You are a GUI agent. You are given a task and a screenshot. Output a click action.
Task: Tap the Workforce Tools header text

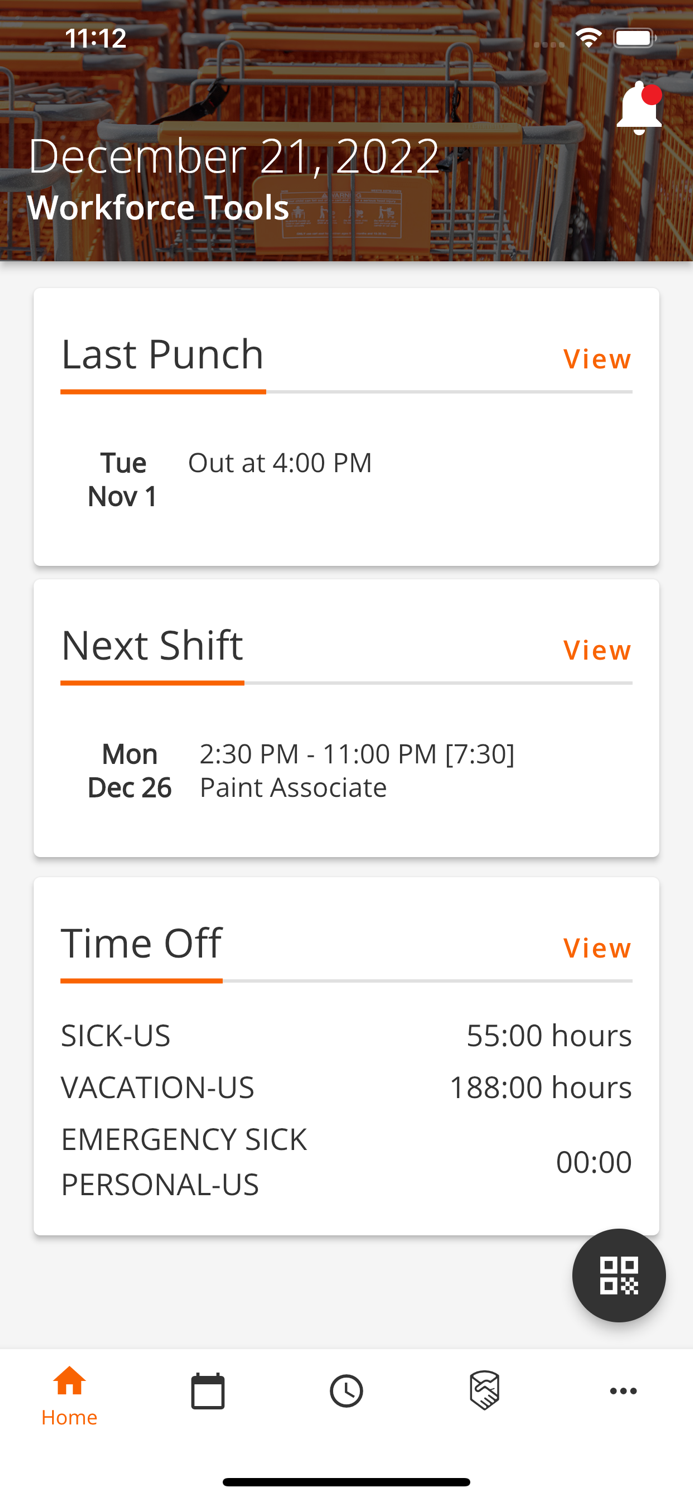point(158,206)
